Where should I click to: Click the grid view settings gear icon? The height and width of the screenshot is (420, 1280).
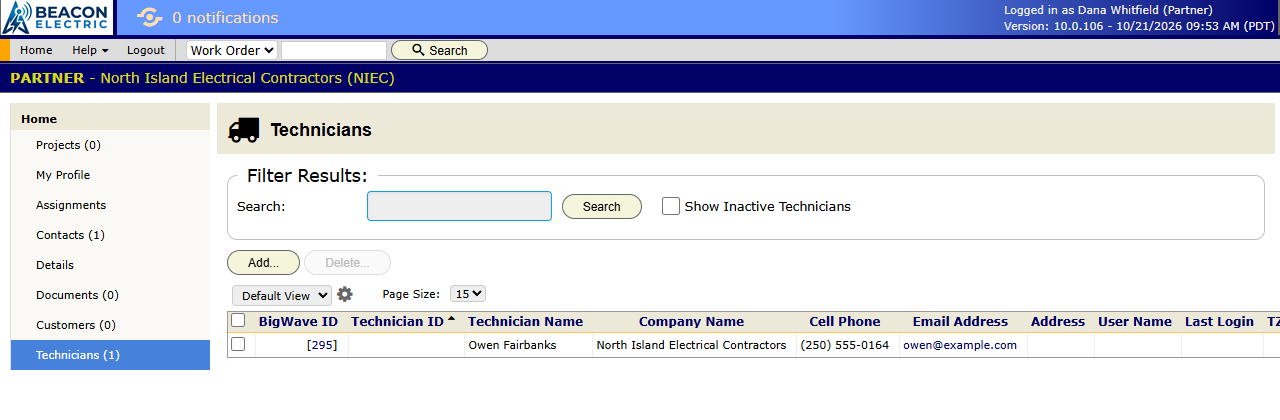(x=345, y=294)
